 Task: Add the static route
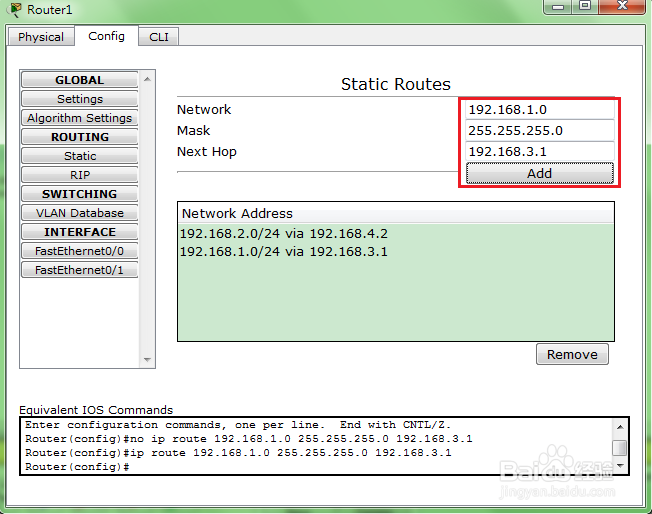[540, 173]
